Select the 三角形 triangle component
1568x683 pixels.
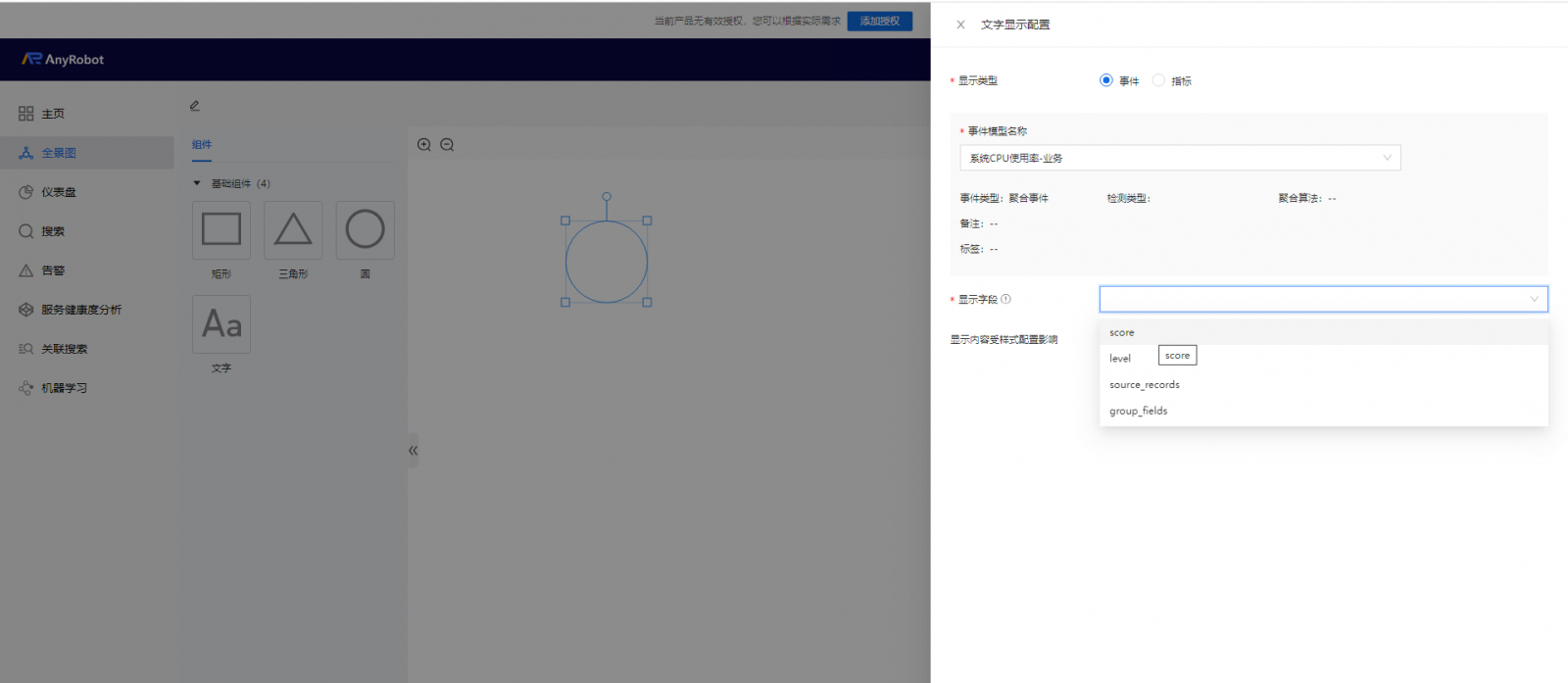[x=293, y=230]
